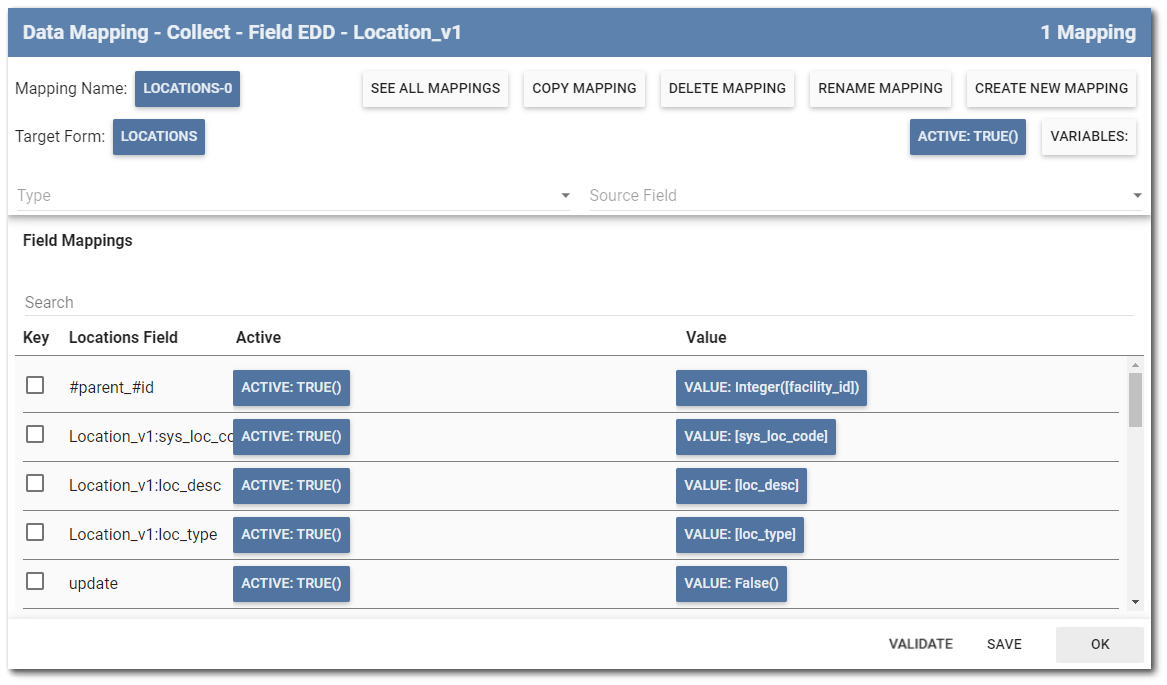1167x685 pixels.
Task: Toggle active state for Location_v1:loc_desc row
Action: 291,485
